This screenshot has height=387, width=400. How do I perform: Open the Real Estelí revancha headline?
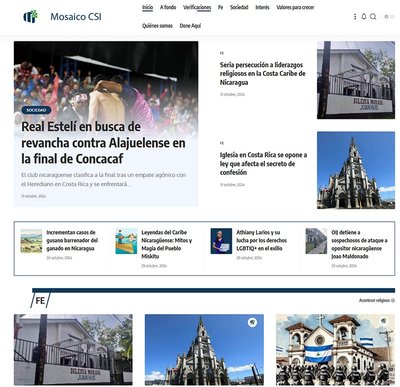tap(103, 143)
